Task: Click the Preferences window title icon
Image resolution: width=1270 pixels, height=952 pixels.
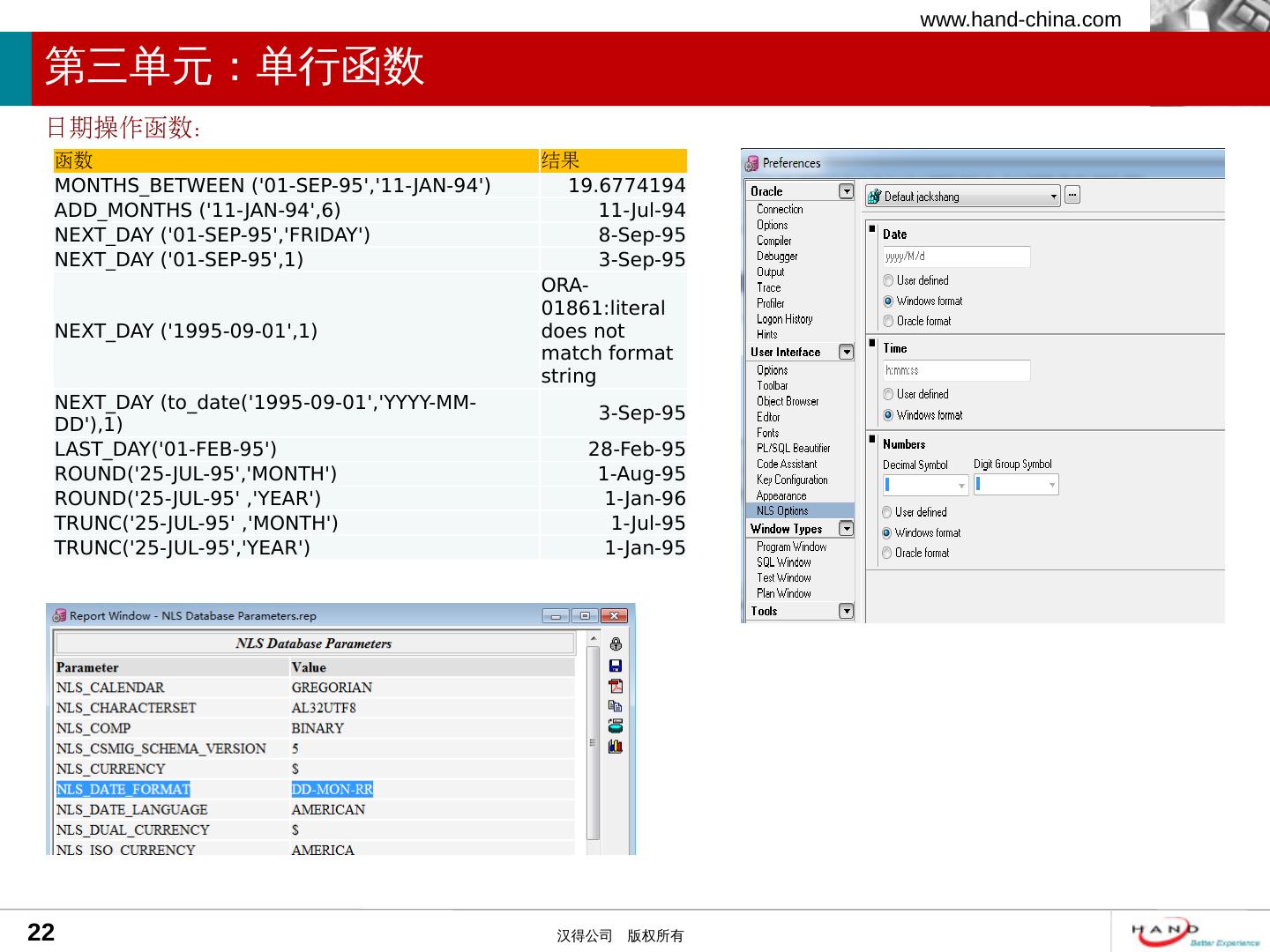Action: (x=751, y=163)
